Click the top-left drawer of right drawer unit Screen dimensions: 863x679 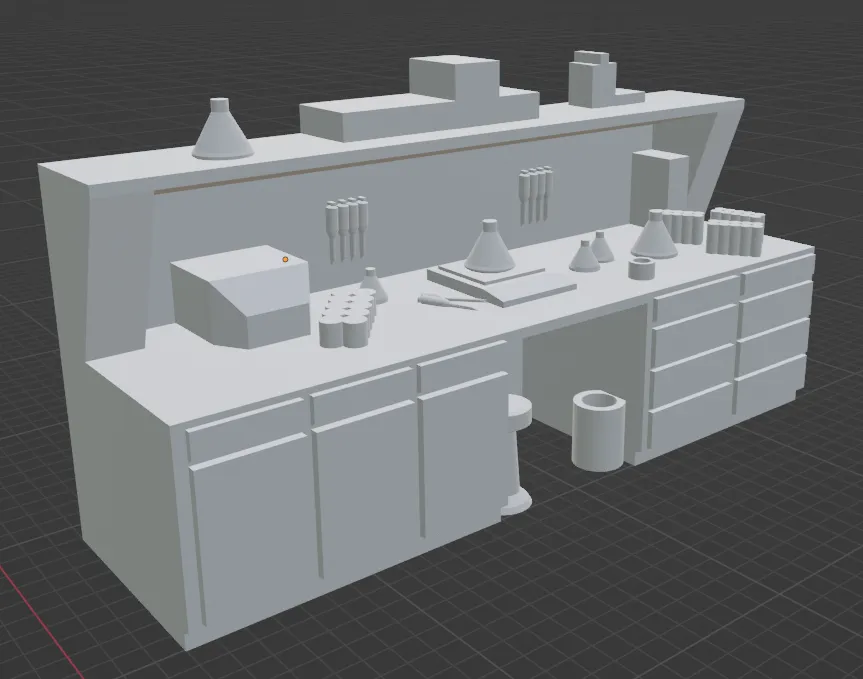click(x=694, y=299)
